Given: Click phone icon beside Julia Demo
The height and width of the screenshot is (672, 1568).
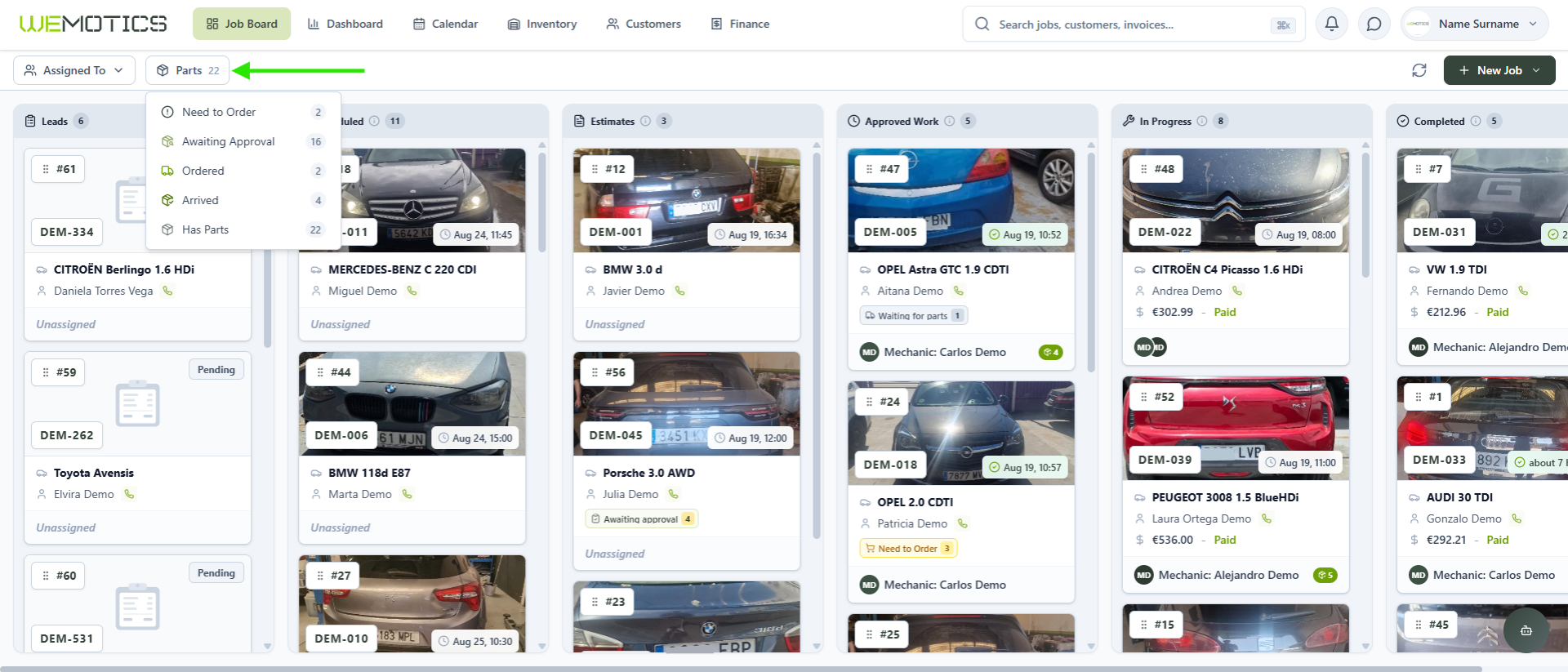Looking at the screenshot, I should click(x=674, y=494).
